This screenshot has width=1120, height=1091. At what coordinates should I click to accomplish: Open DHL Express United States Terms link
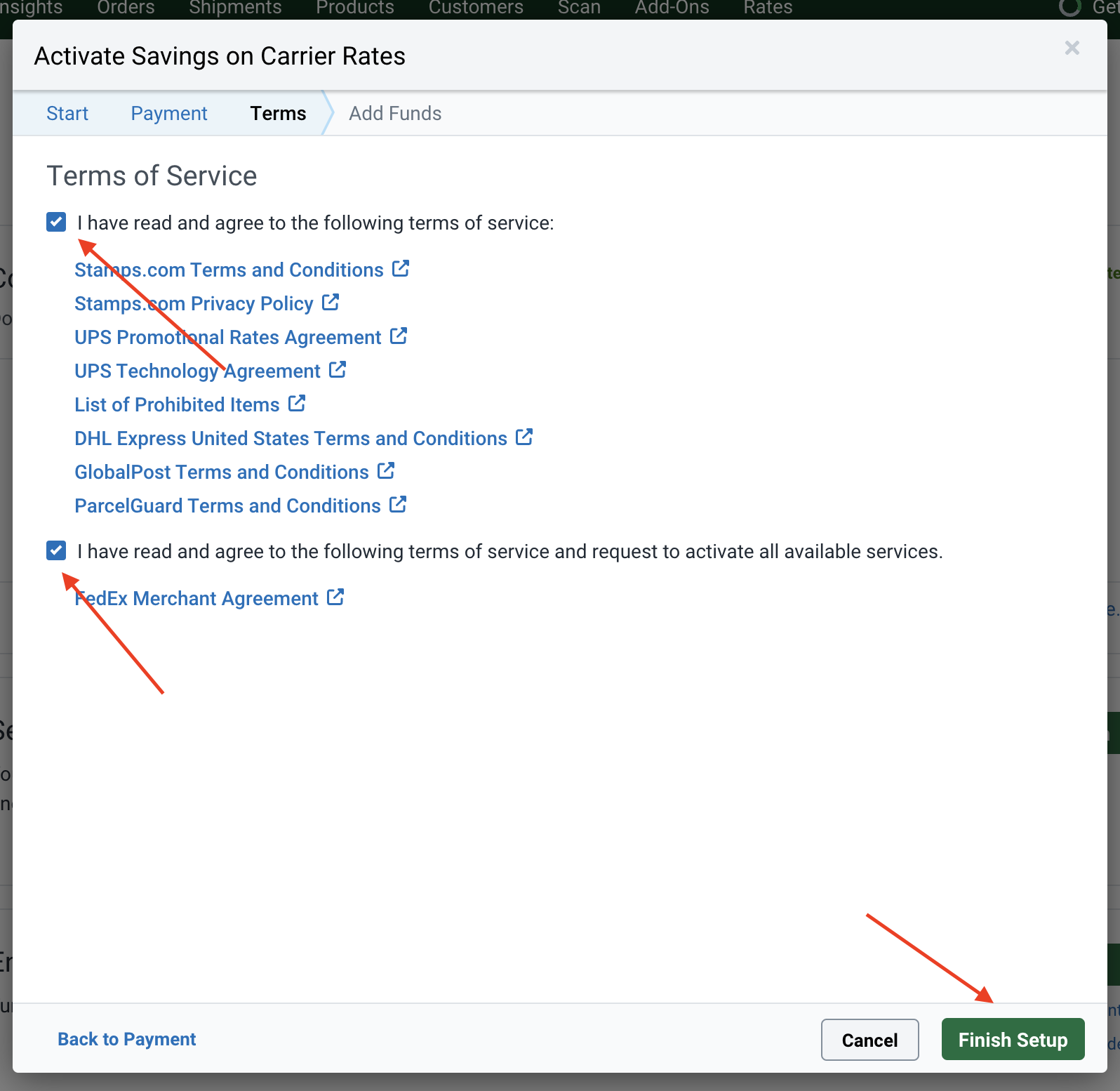tap(291, 439)
